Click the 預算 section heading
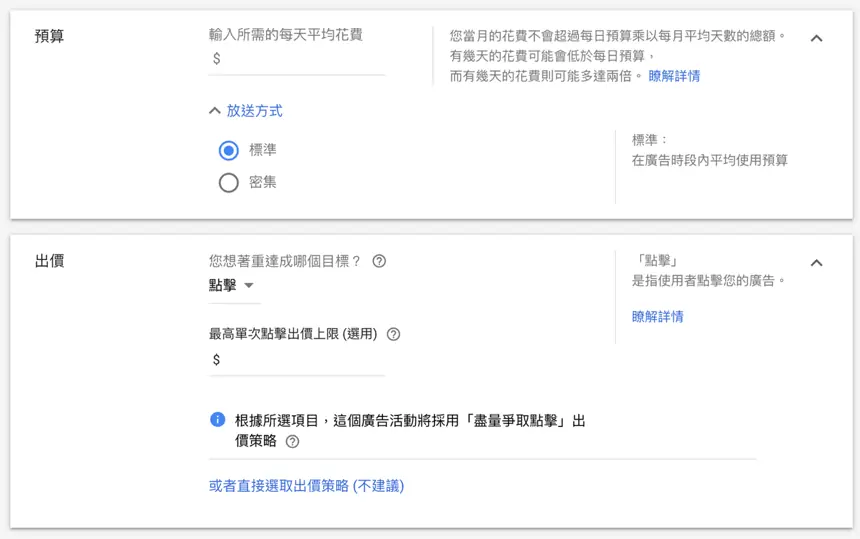This screenshot has width=860, height=539. [x=49, y=36]
